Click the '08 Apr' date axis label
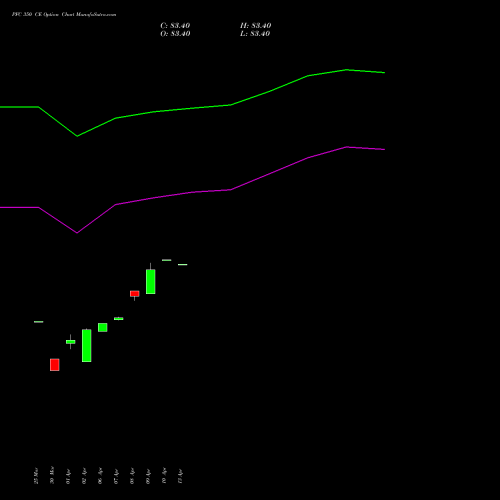500x500 pixels. tap(132, 477)
